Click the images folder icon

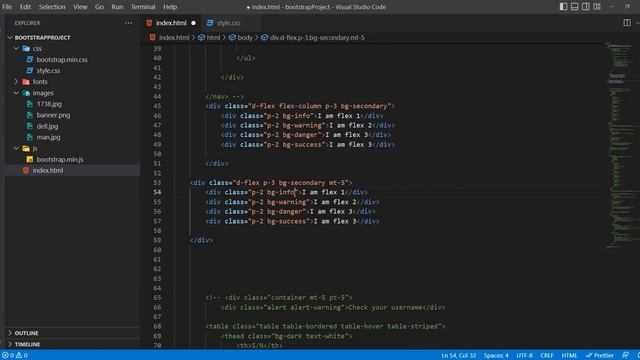tap(26, 93)
